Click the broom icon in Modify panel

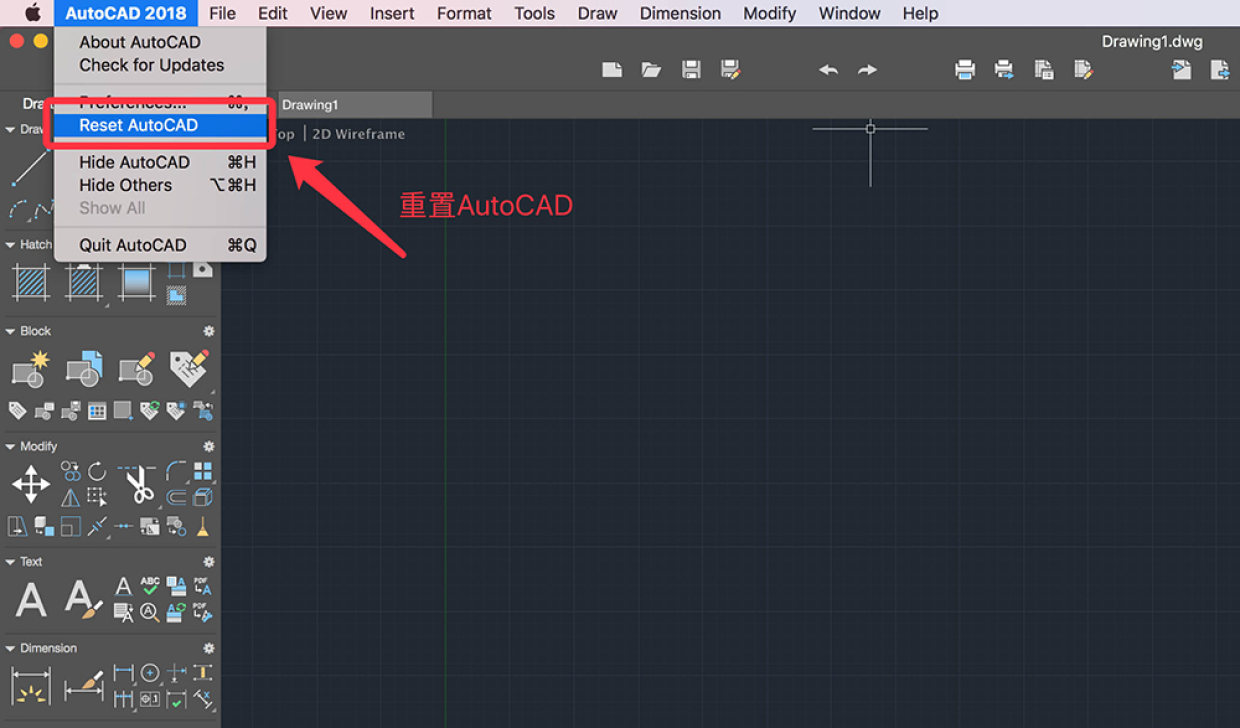pyautogui.click(x=203, y=526)
